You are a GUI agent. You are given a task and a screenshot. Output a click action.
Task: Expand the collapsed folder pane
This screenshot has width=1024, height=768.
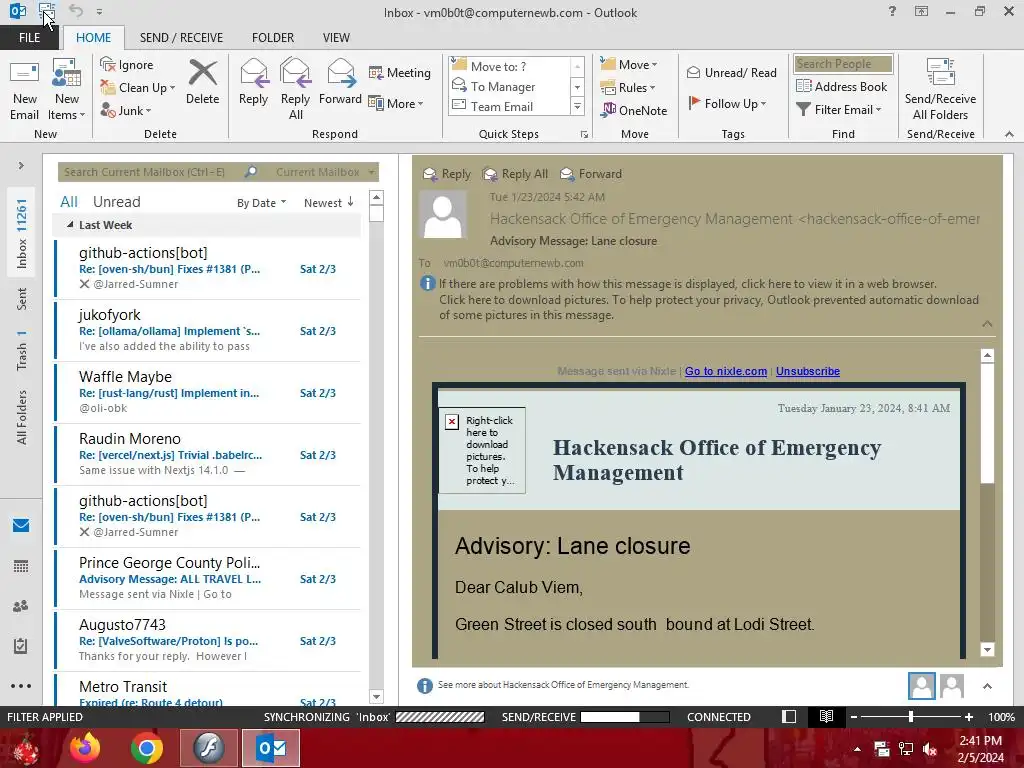point(21,165)
